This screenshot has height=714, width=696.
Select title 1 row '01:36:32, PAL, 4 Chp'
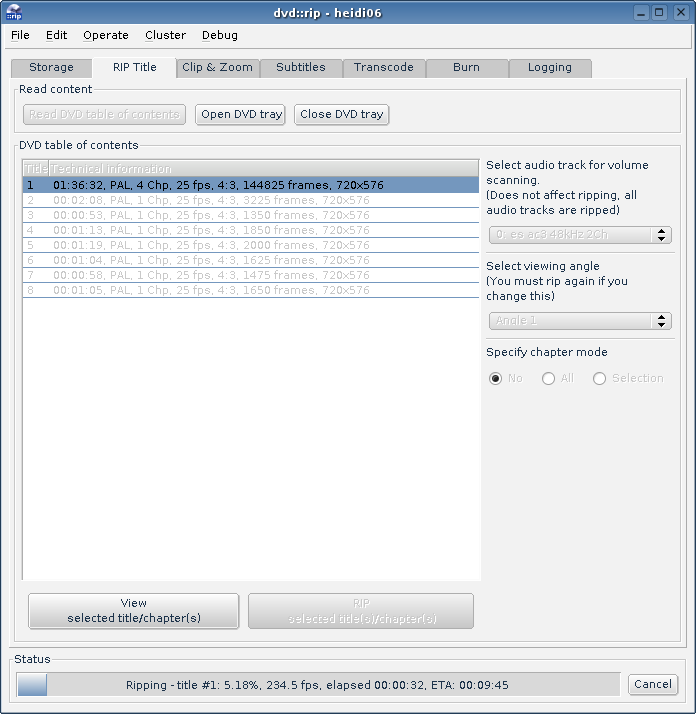[x=251, y=185]
